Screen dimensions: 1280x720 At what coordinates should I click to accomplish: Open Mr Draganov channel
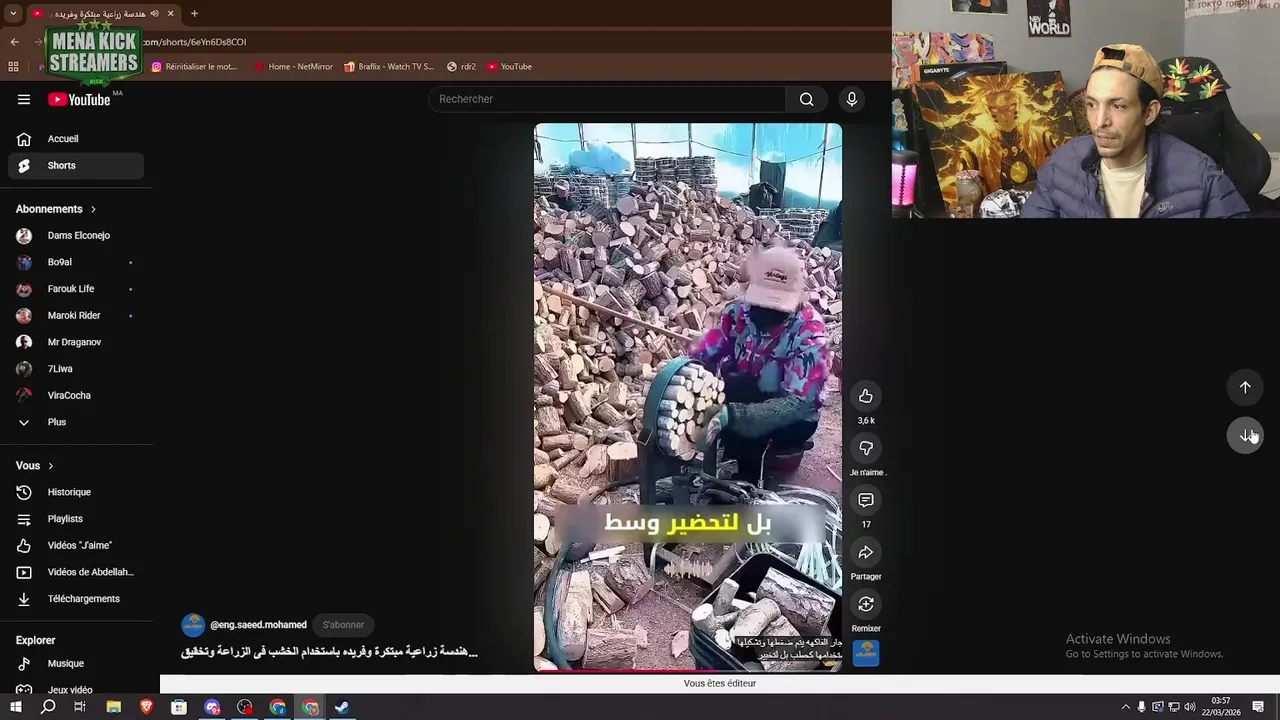[x=76, y=342]
